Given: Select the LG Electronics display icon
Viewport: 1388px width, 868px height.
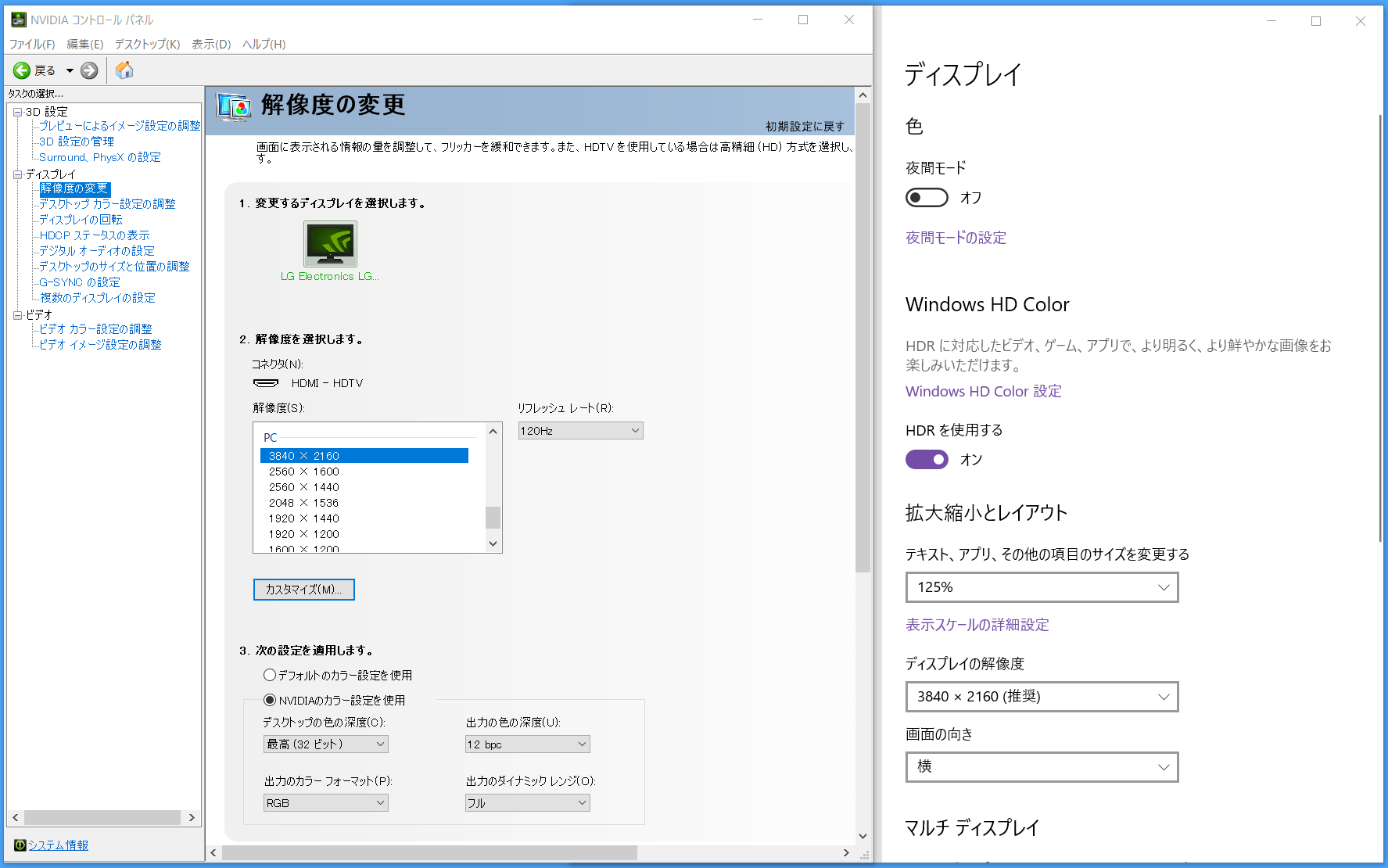Looking at the screenshot, I should (x=330, y=244).
